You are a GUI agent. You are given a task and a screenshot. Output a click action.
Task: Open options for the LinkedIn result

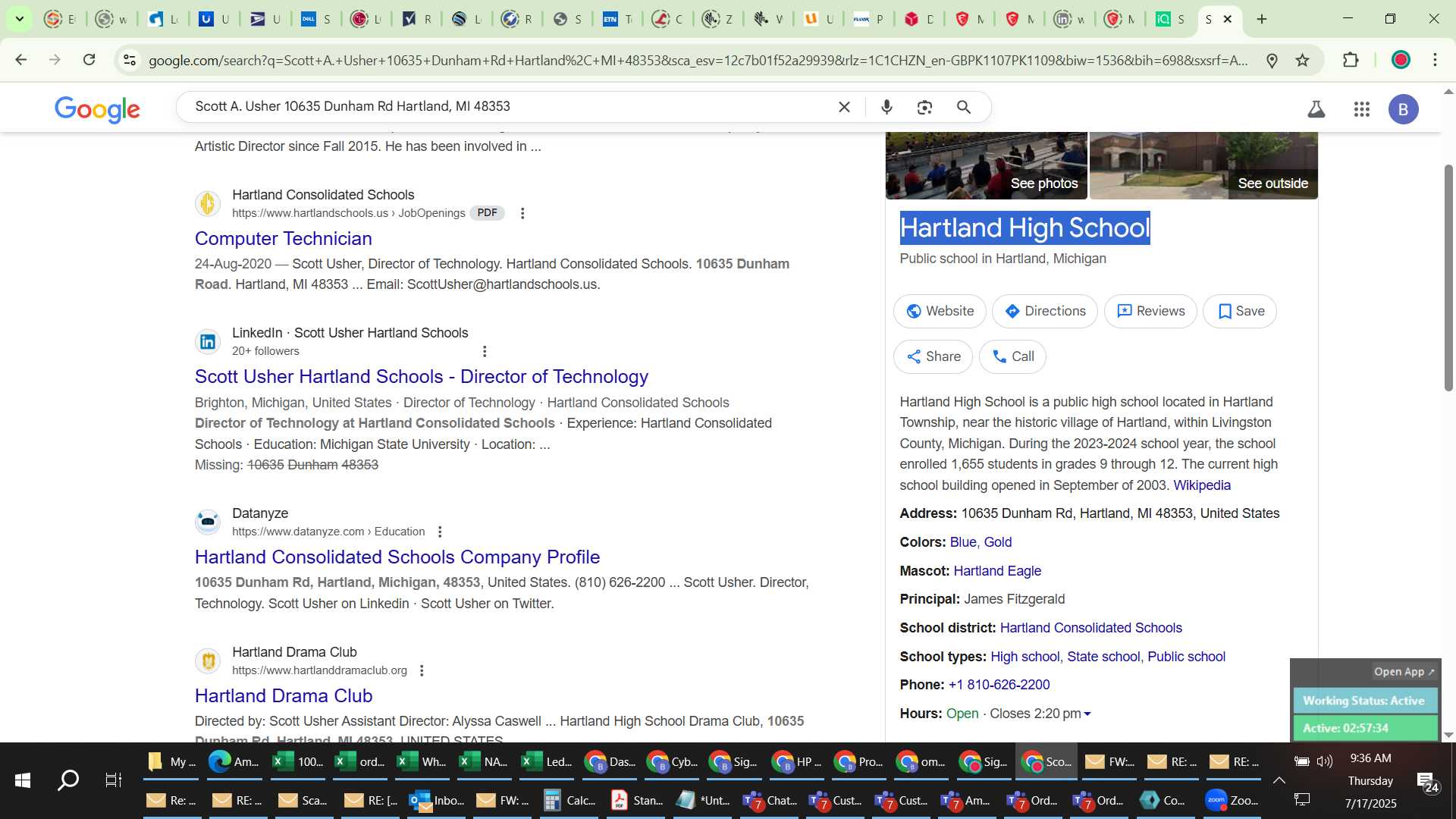point(485,351)
